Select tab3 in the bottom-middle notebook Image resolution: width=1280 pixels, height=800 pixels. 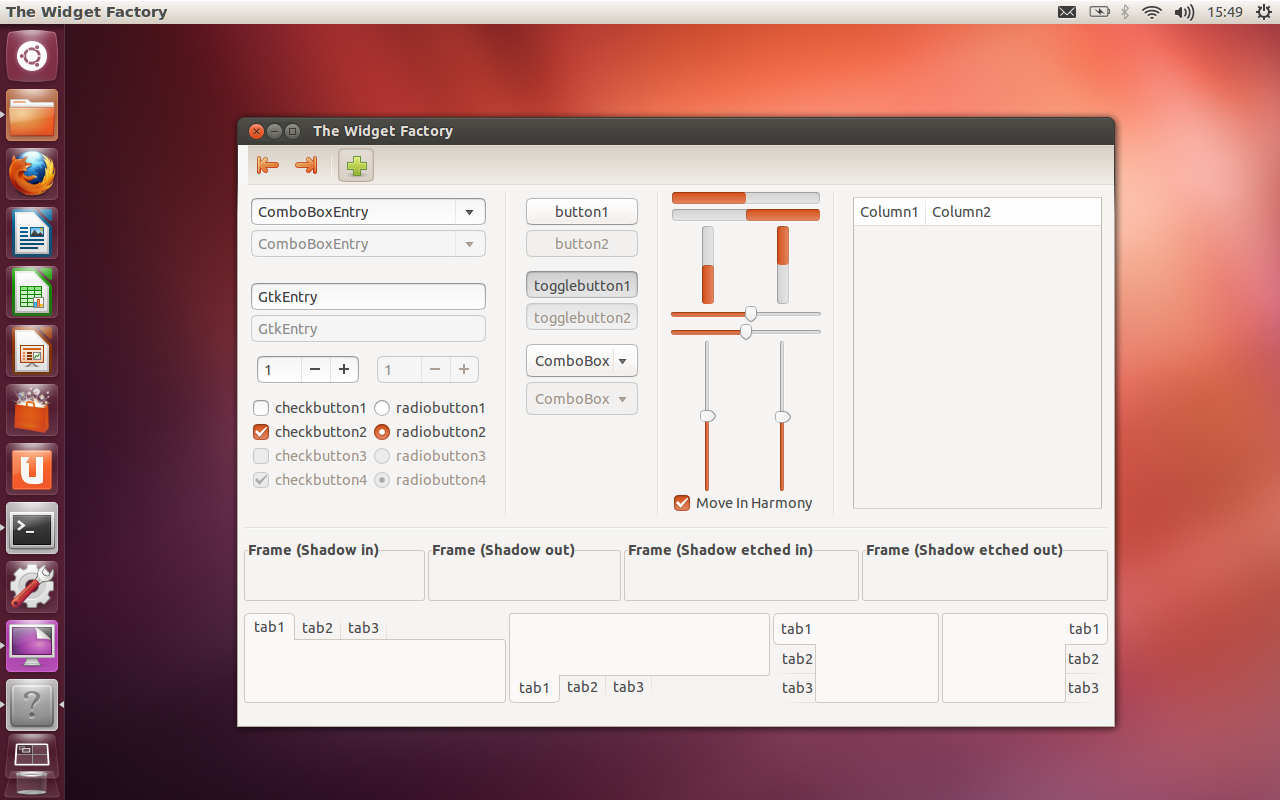point(628,687)
